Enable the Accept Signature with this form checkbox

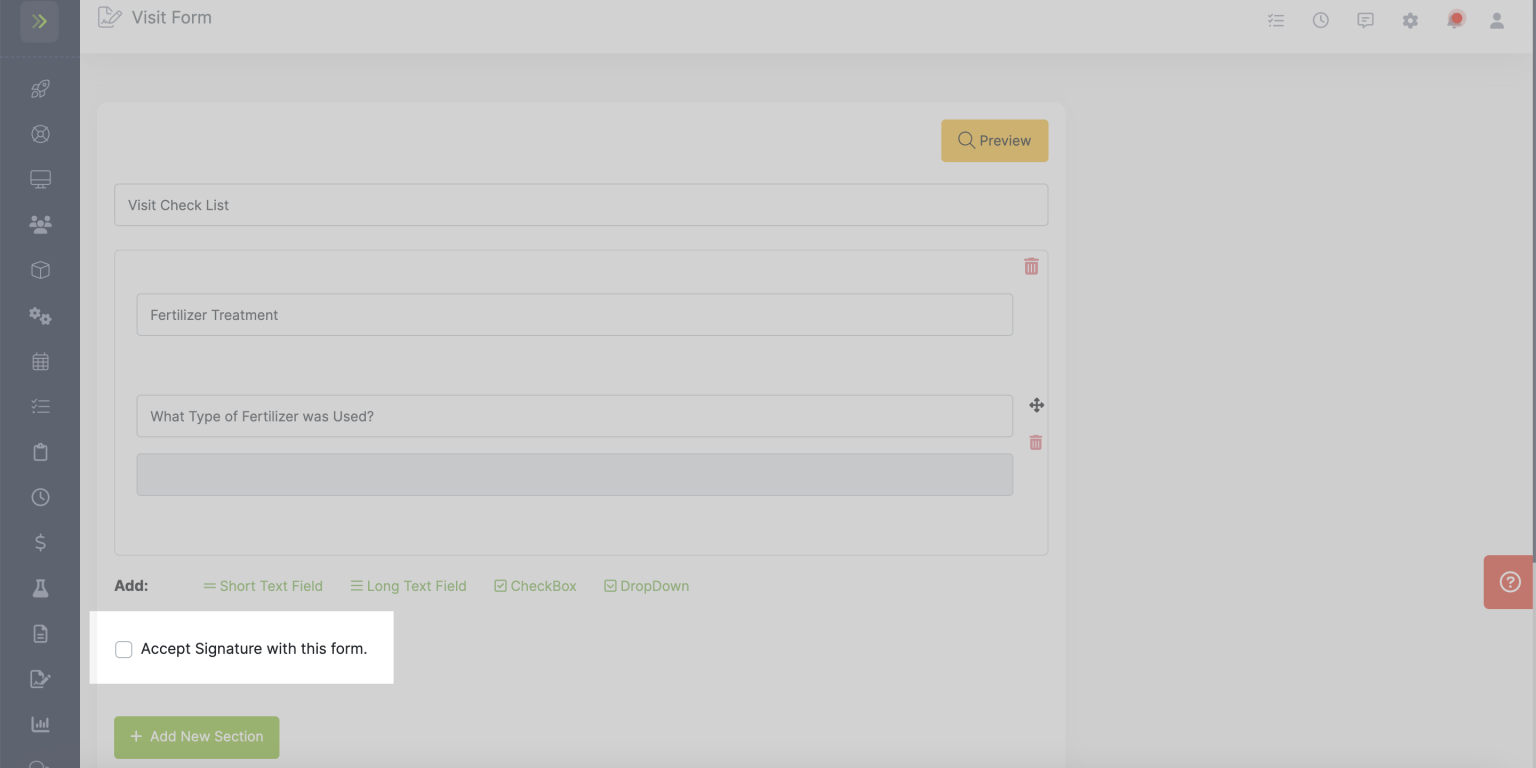point(123,648)
